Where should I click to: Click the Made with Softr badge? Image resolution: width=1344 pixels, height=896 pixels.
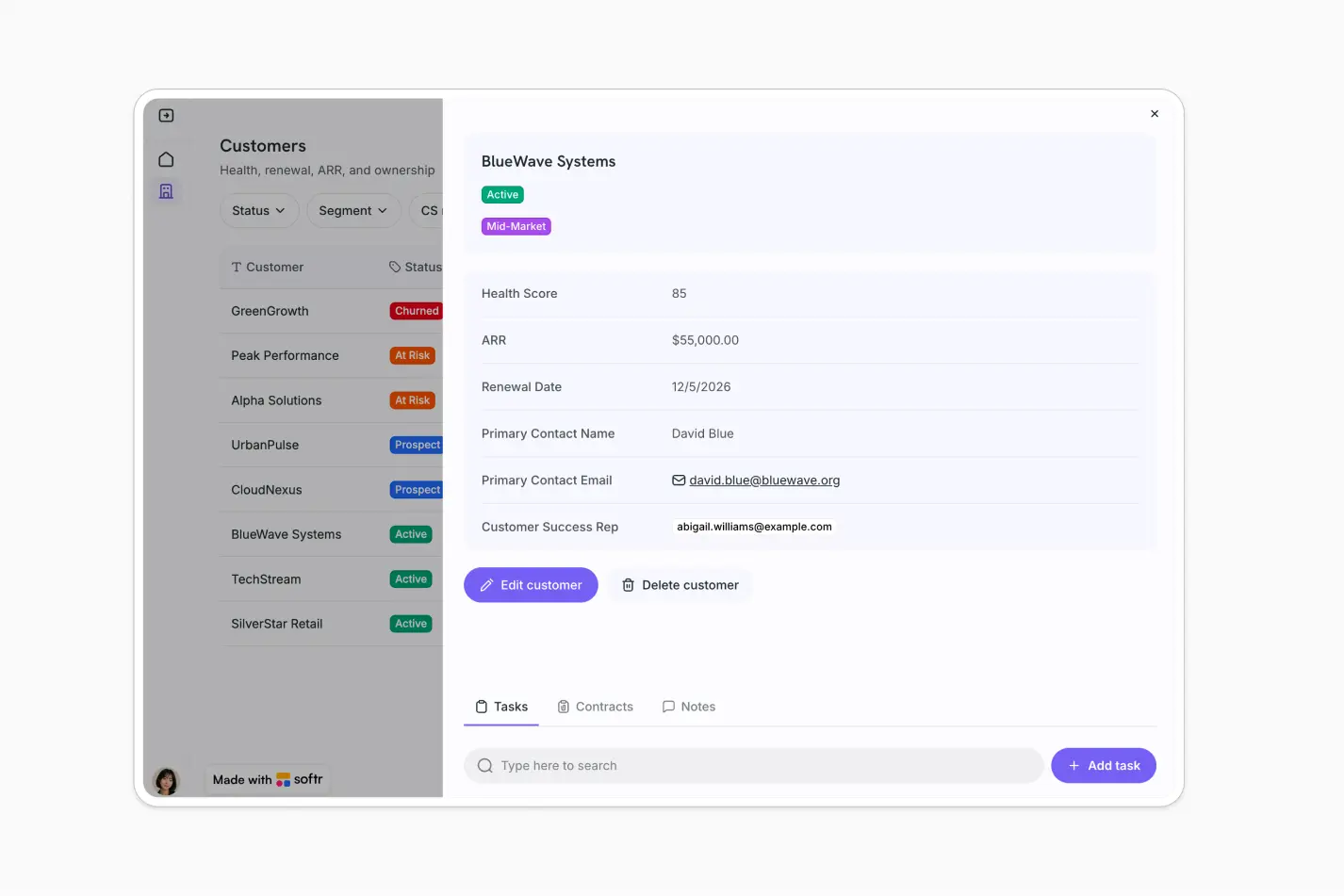coord(268,780)
